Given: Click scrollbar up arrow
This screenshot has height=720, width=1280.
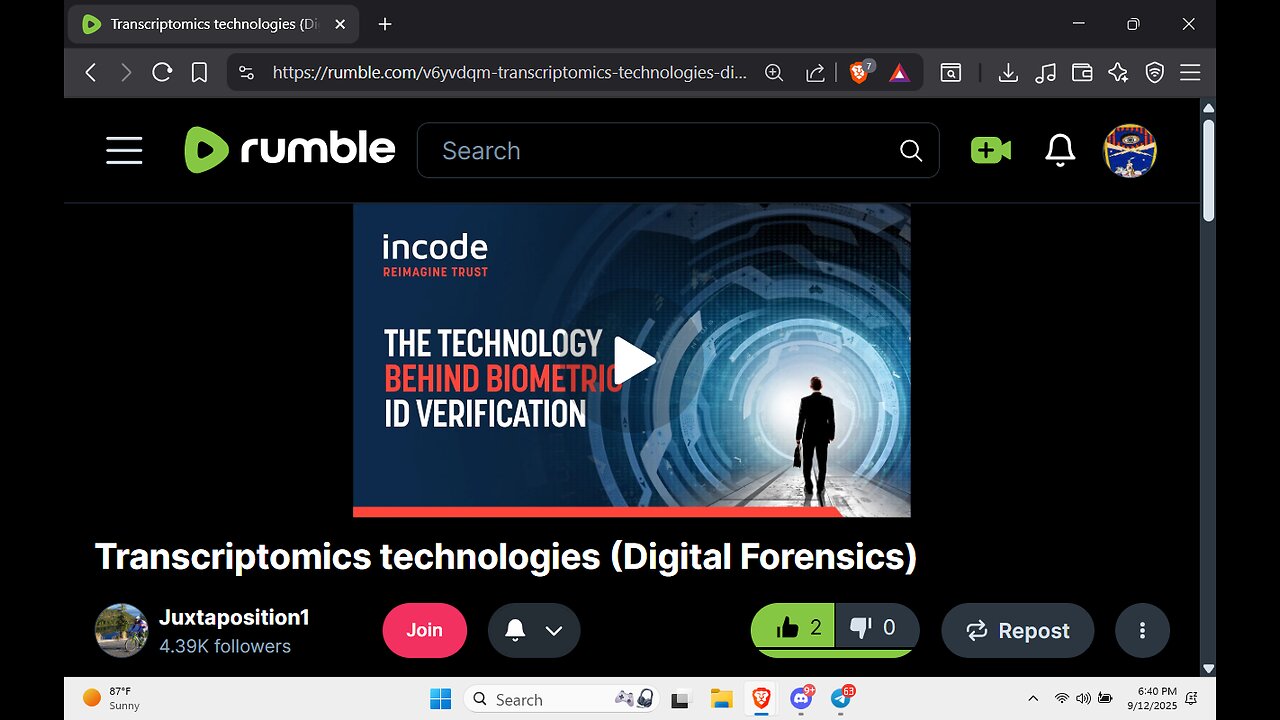Looking at the screenshot, I should pos(1208,107).
